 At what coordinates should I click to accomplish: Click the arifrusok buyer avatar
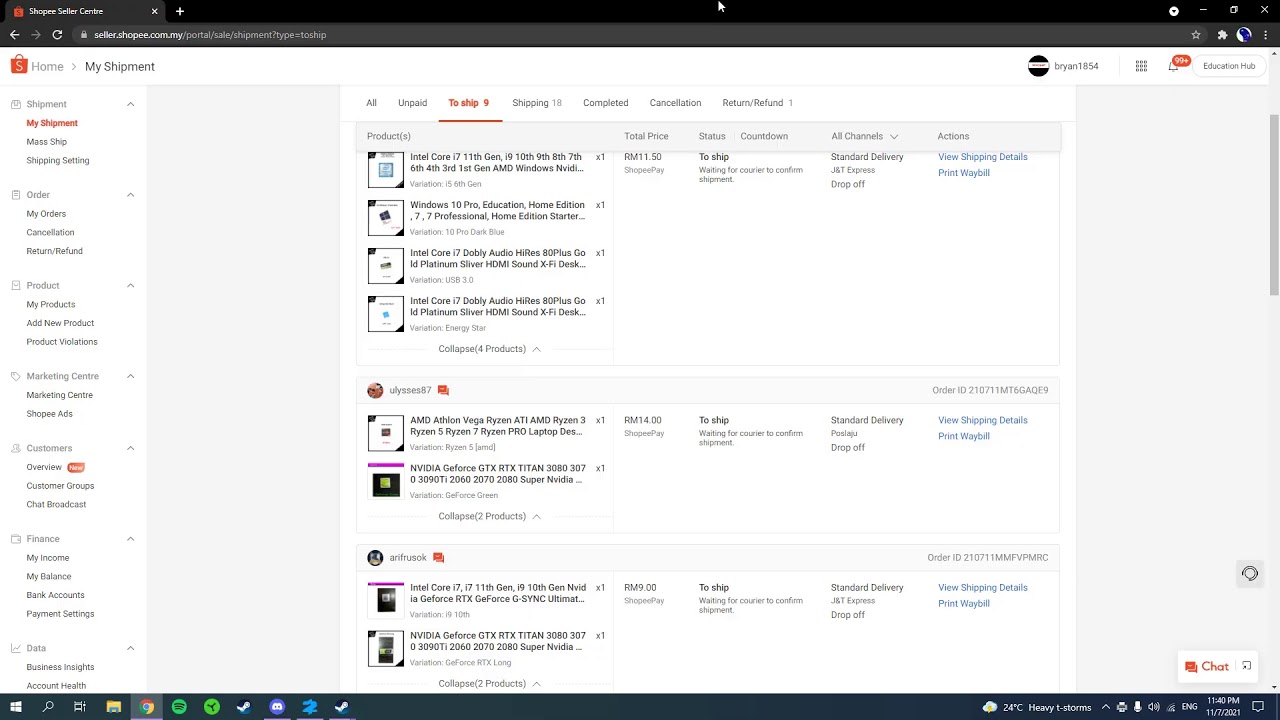click(375, 558)
